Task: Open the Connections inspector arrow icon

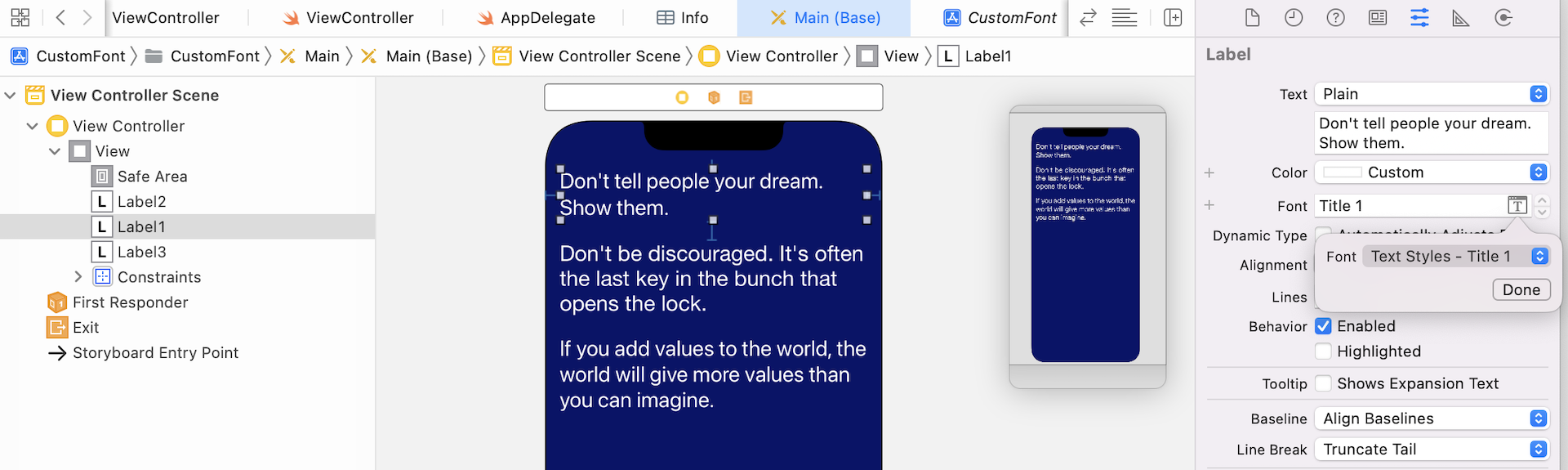Action: point(1503,17)
